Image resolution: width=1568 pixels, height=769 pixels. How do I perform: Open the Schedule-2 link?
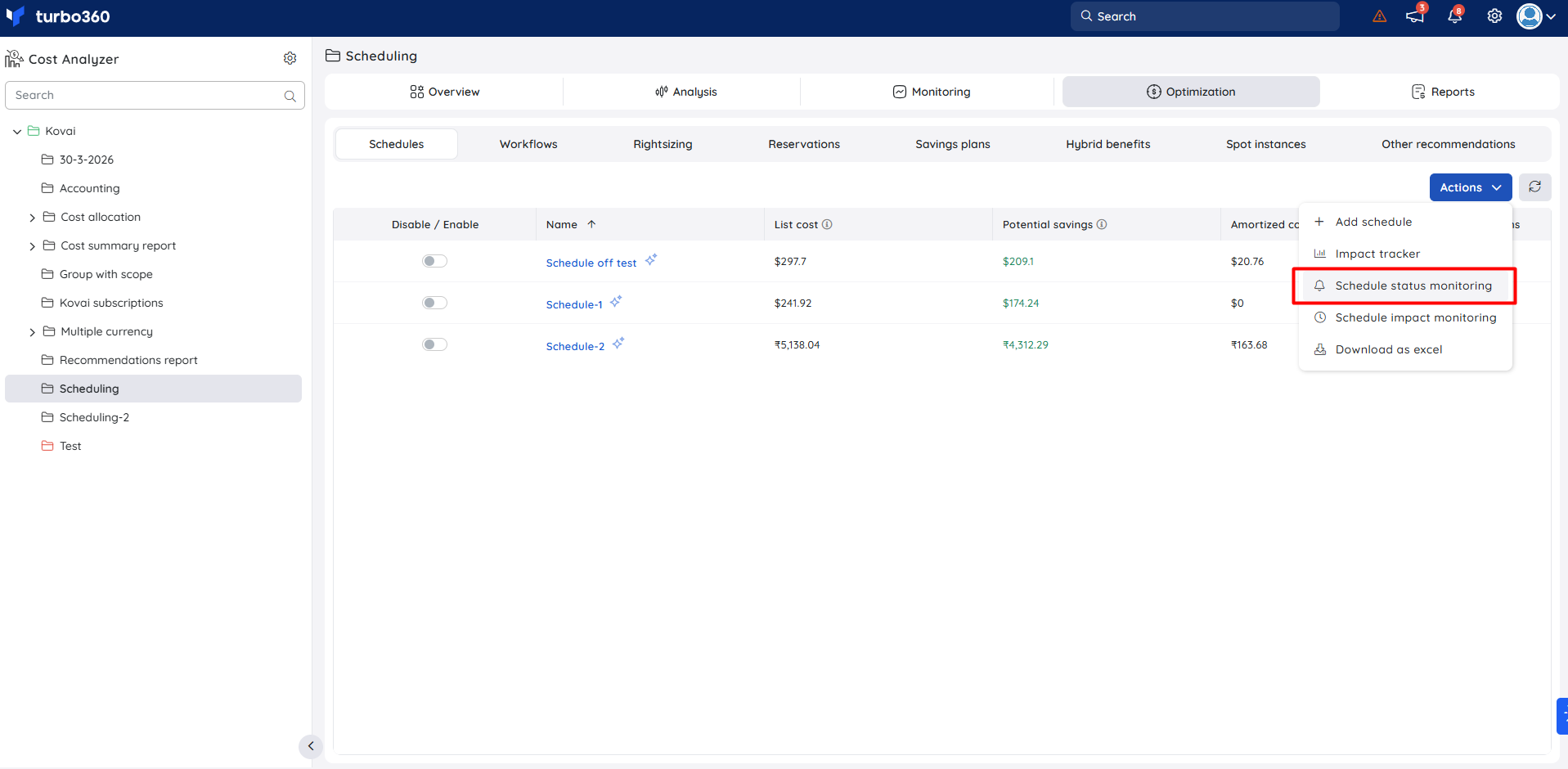(575, 346)
